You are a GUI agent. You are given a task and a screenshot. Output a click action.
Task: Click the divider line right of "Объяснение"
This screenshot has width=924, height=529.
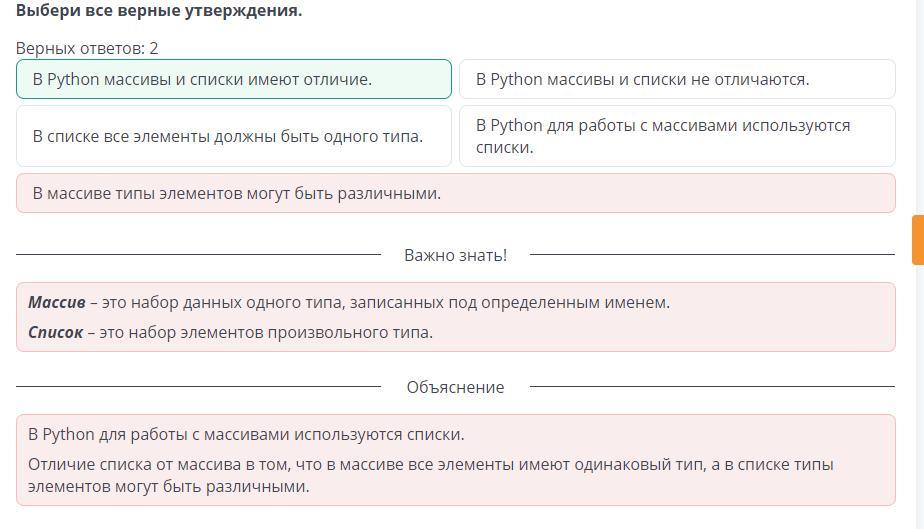(711, 387)
